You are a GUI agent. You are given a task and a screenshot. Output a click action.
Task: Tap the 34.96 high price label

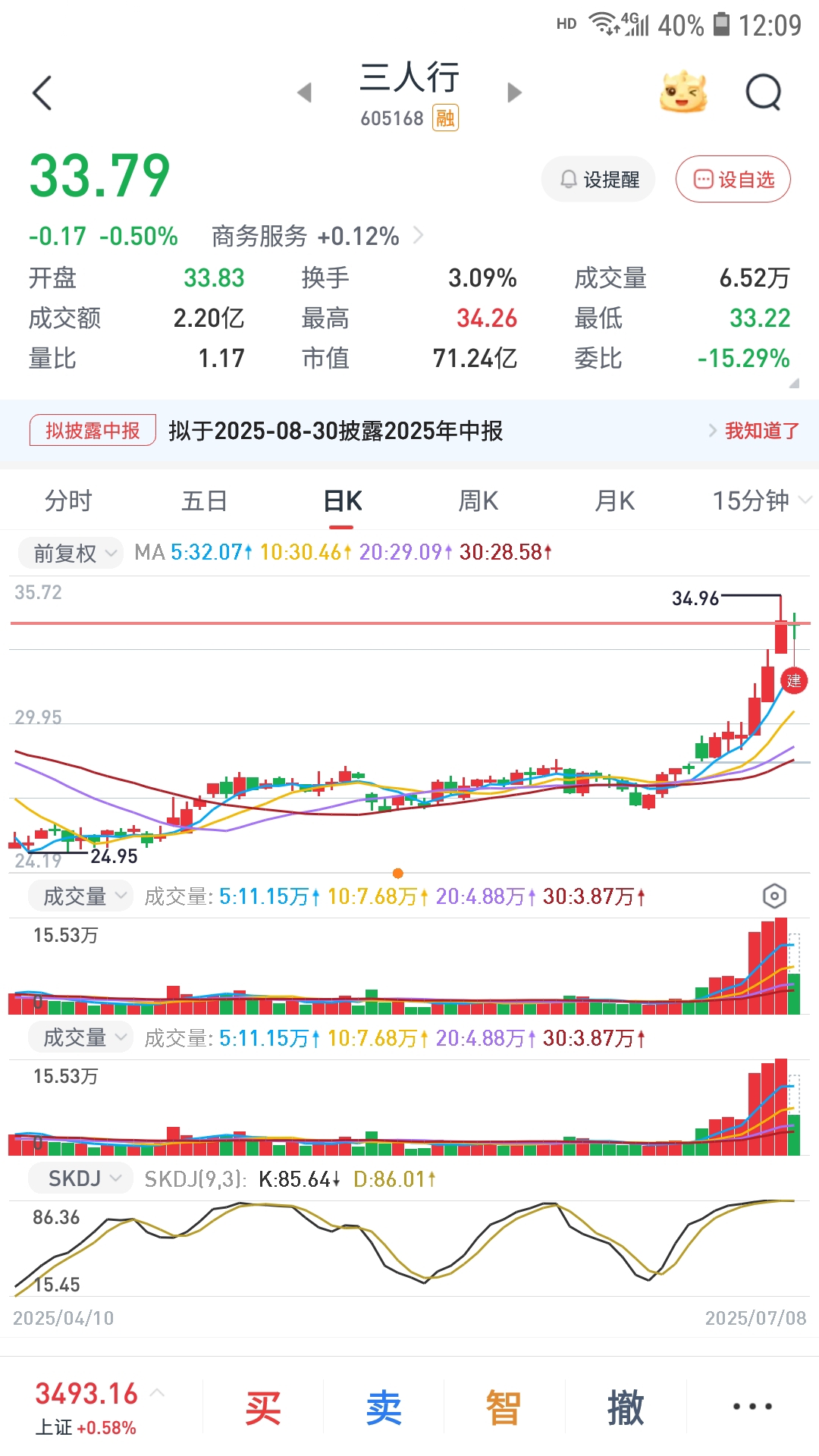pyautogui.click(x=695, y=599)
